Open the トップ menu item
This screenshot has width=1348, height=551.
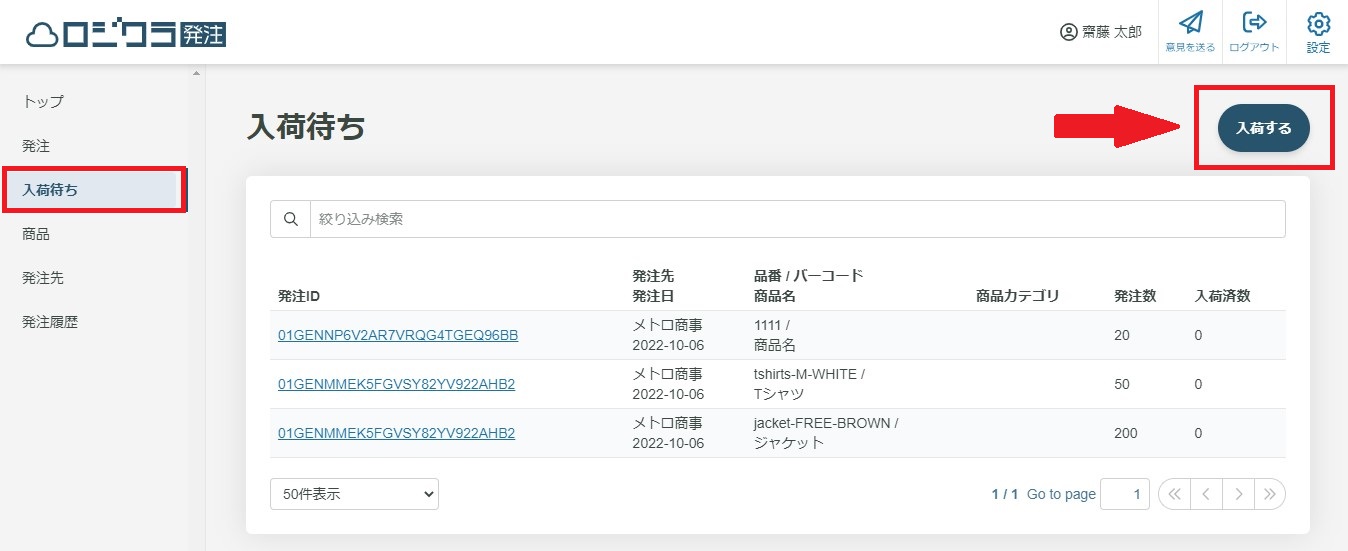pos(43,102)
